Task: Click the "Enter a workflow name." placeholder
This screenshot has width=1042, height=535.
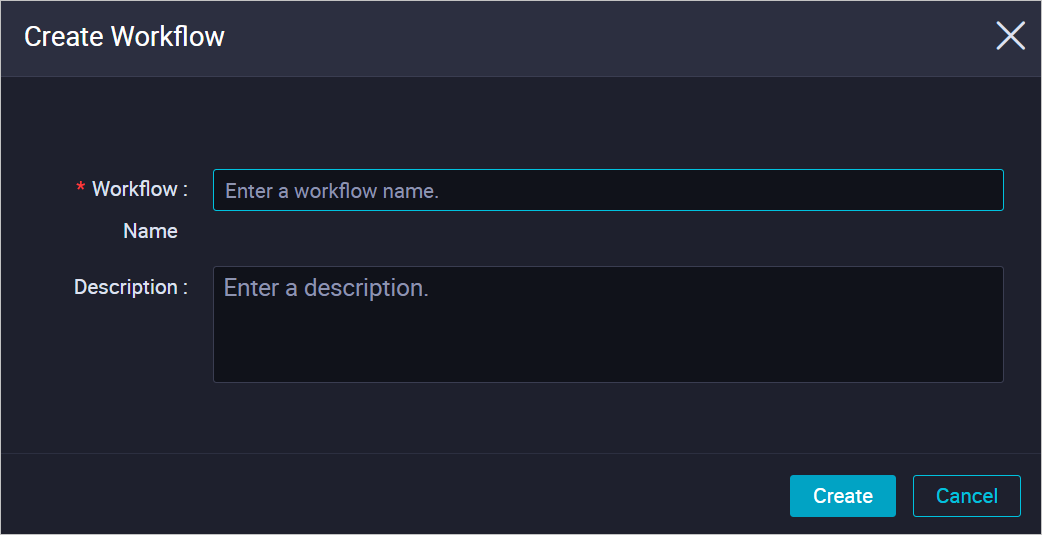Action: [x=332, y=191]
